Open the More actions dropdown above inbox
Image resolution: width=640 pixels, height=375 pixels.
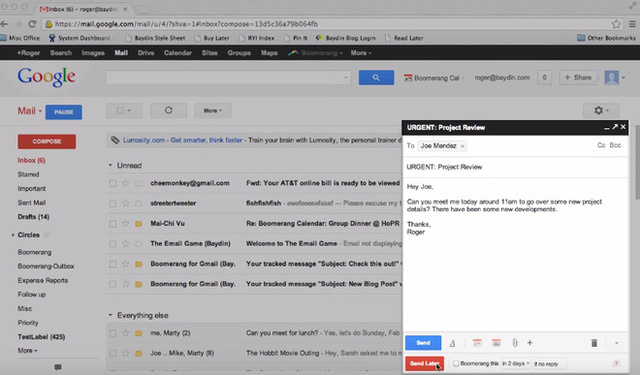(213, 111)
